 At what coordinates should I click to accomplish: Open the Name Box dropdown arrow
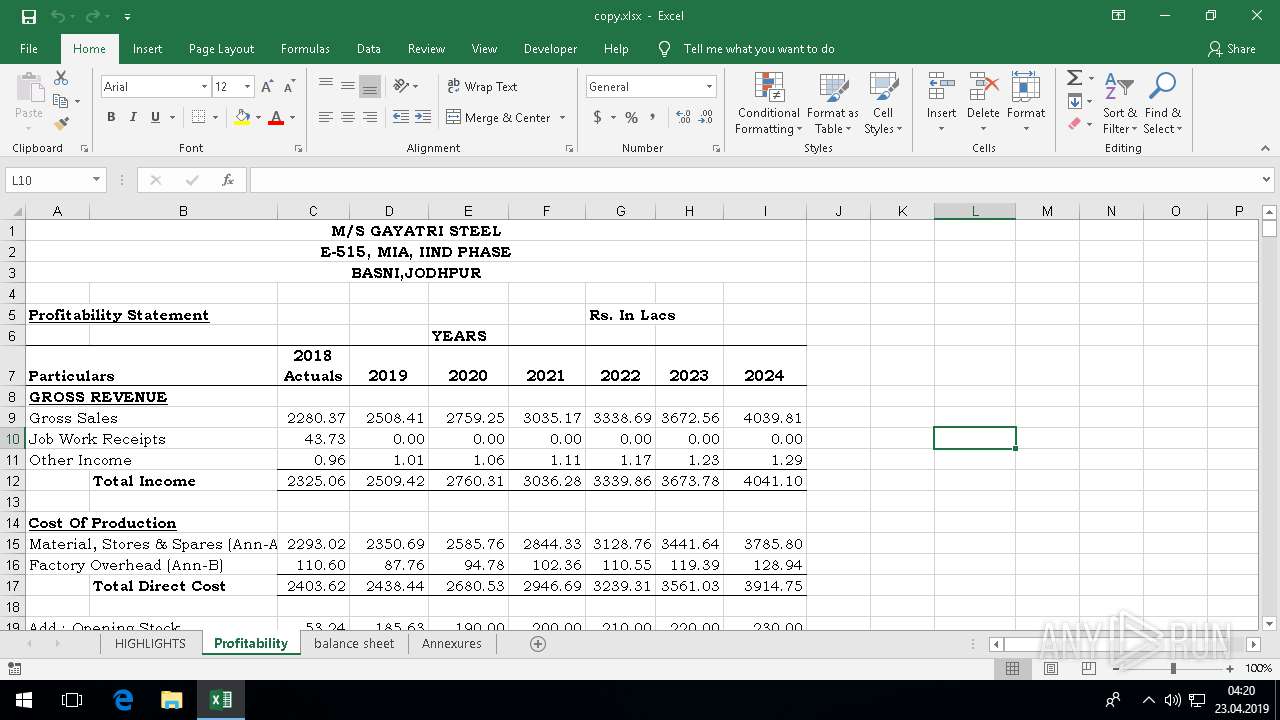click(97, 180)
